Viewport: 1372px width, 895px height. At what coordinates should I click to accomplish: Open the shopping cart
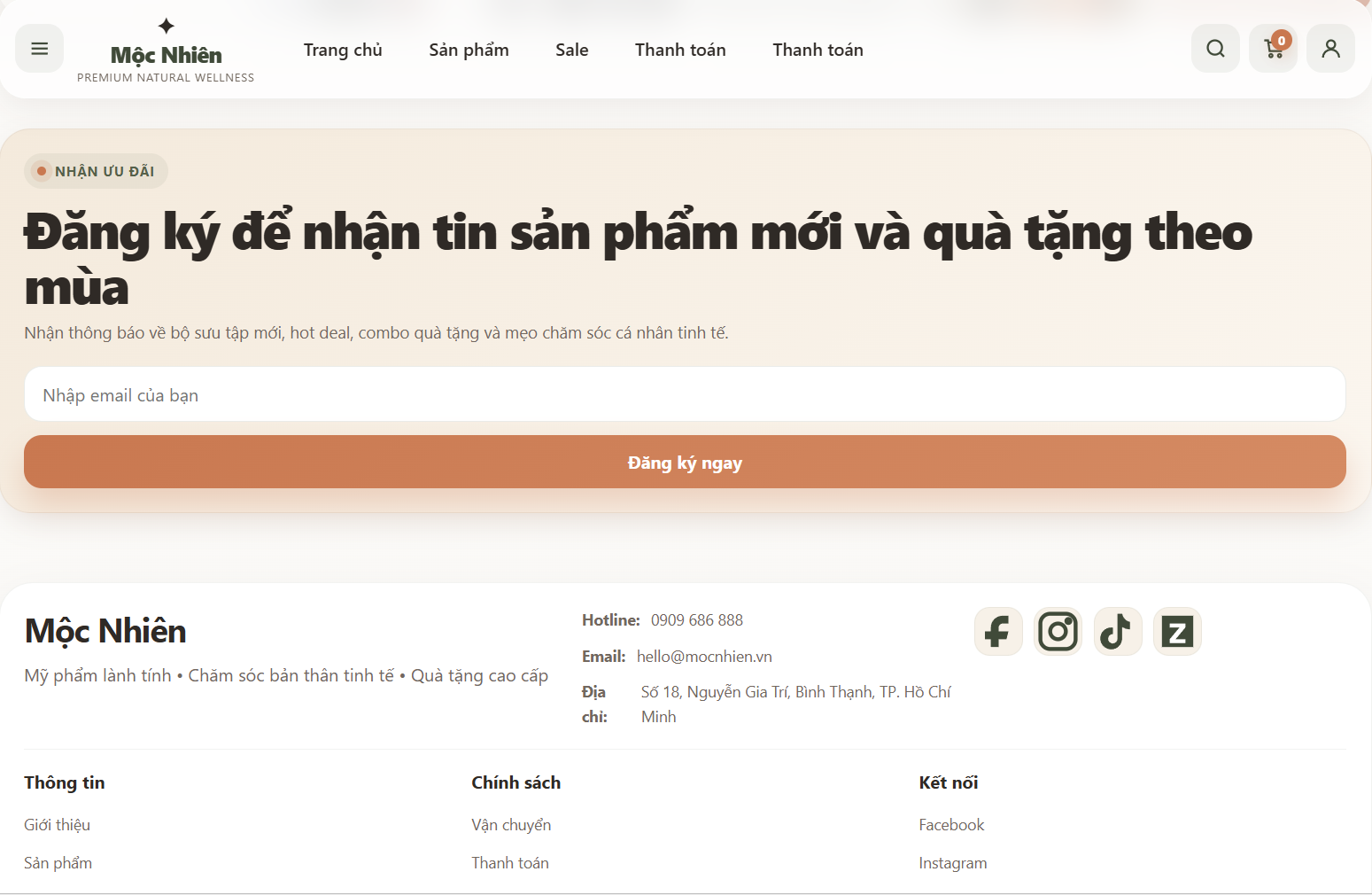pos(1273,48)
